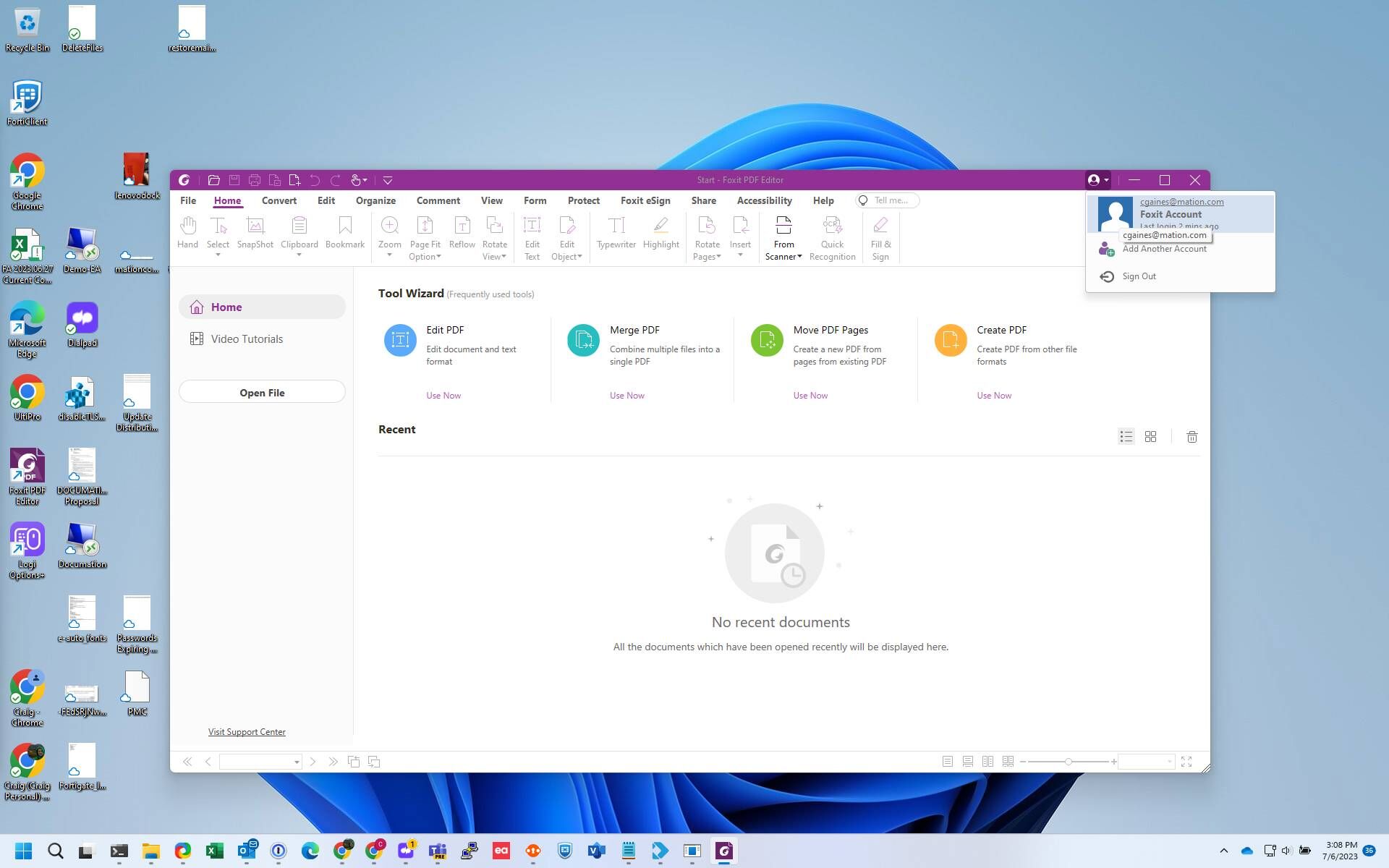The height and width of the screenshot is (868, 1389).
Task: Adjust the zoom slider in status bar
Action: (1068, 762)
